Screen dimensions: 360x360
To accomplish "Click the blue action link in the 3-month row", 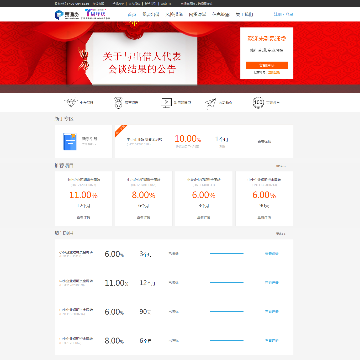I will coord(272,254).
